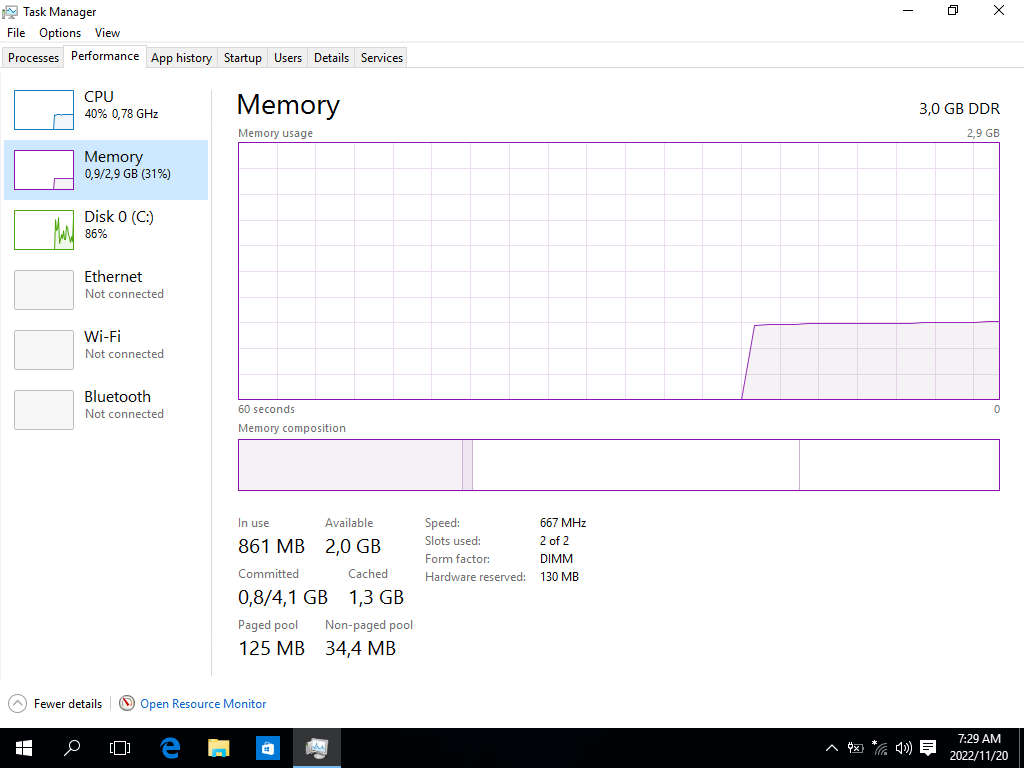Viewport: 1024px width, 768px height.
Task: Open the volume control in system tray
Action: pos(904,747)
